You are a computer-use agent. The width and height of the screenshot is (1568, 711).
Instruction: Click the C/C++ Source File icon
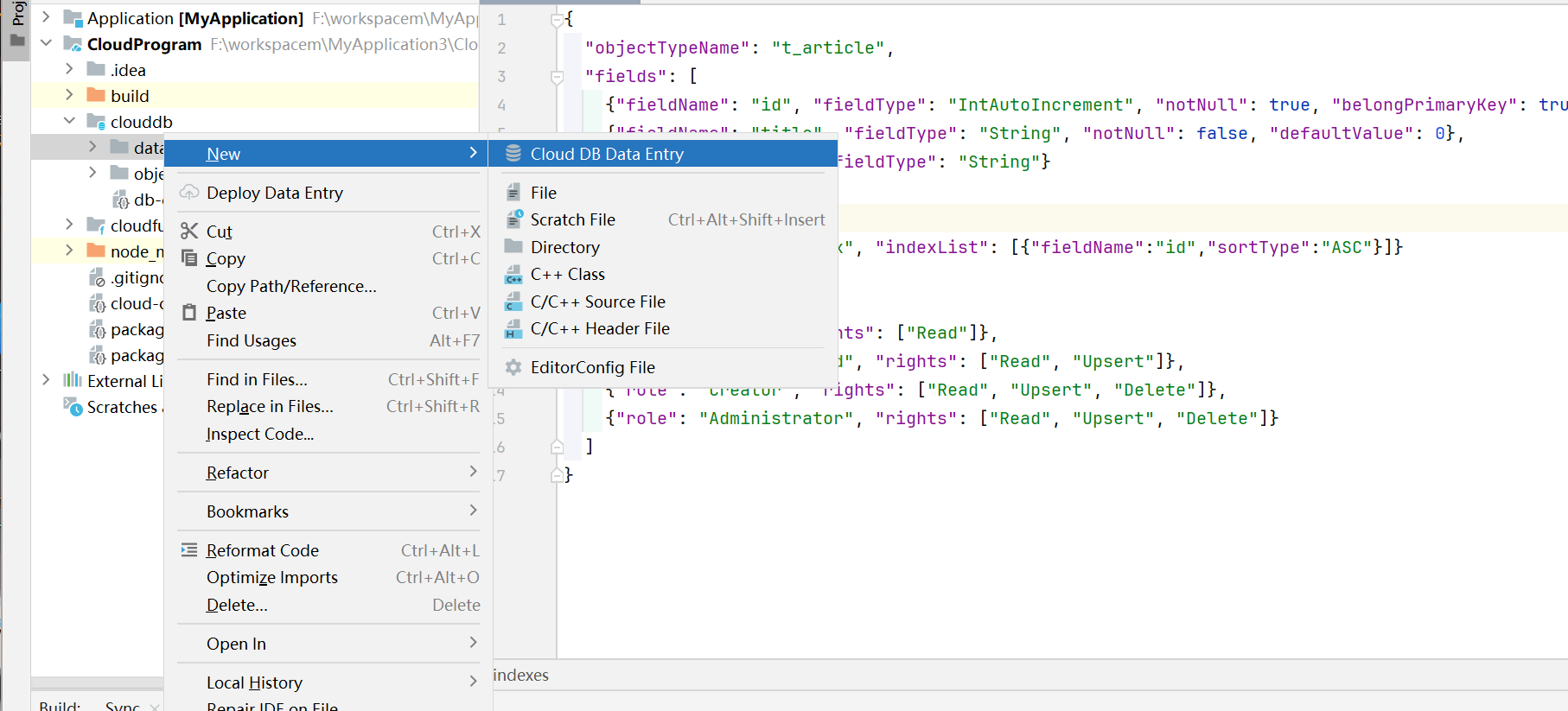(x=513, y=302)
